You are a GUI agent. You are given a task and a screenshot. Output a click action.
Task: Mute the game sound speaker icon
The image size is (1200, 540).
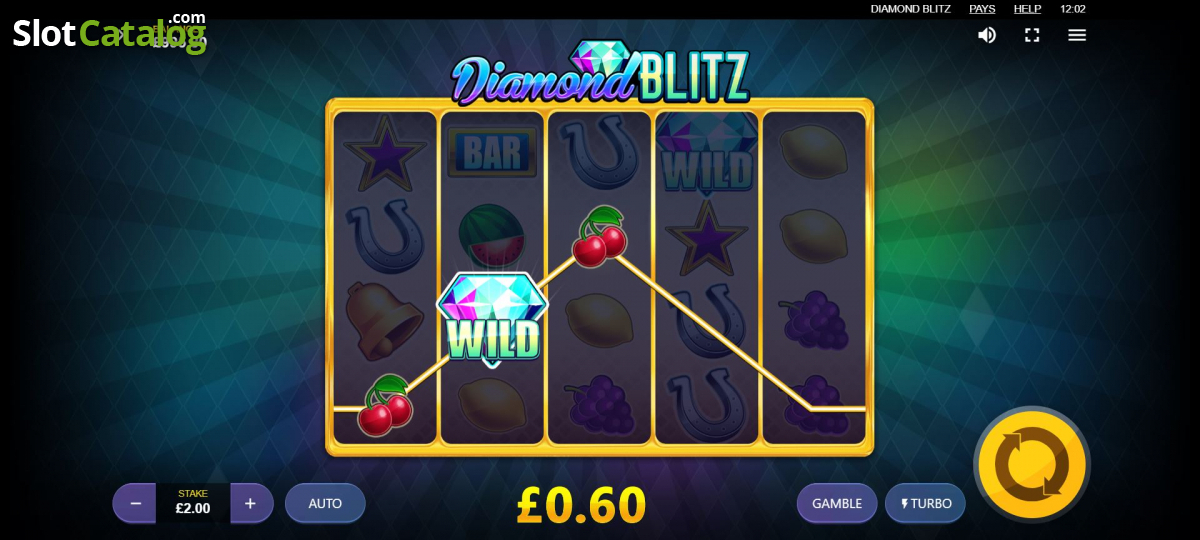click(x=987, y=35)
